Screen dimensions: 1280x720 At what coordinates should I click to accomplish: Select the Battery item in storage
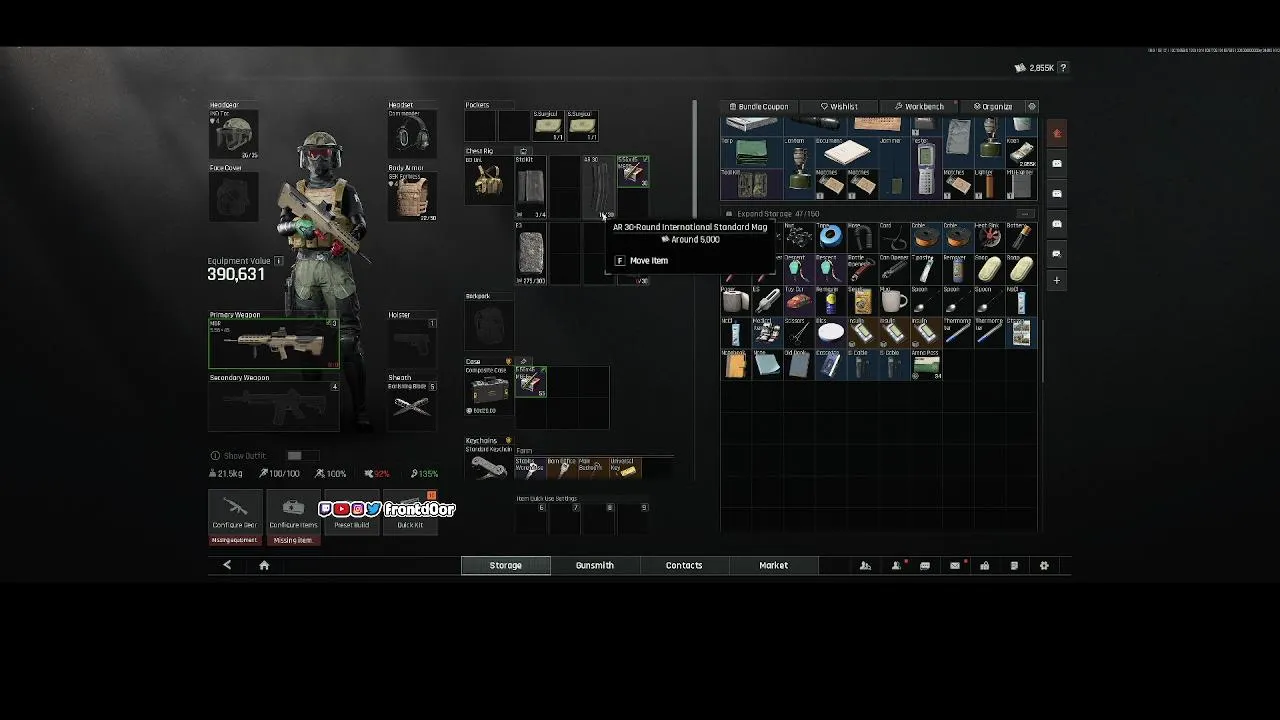1020,238
